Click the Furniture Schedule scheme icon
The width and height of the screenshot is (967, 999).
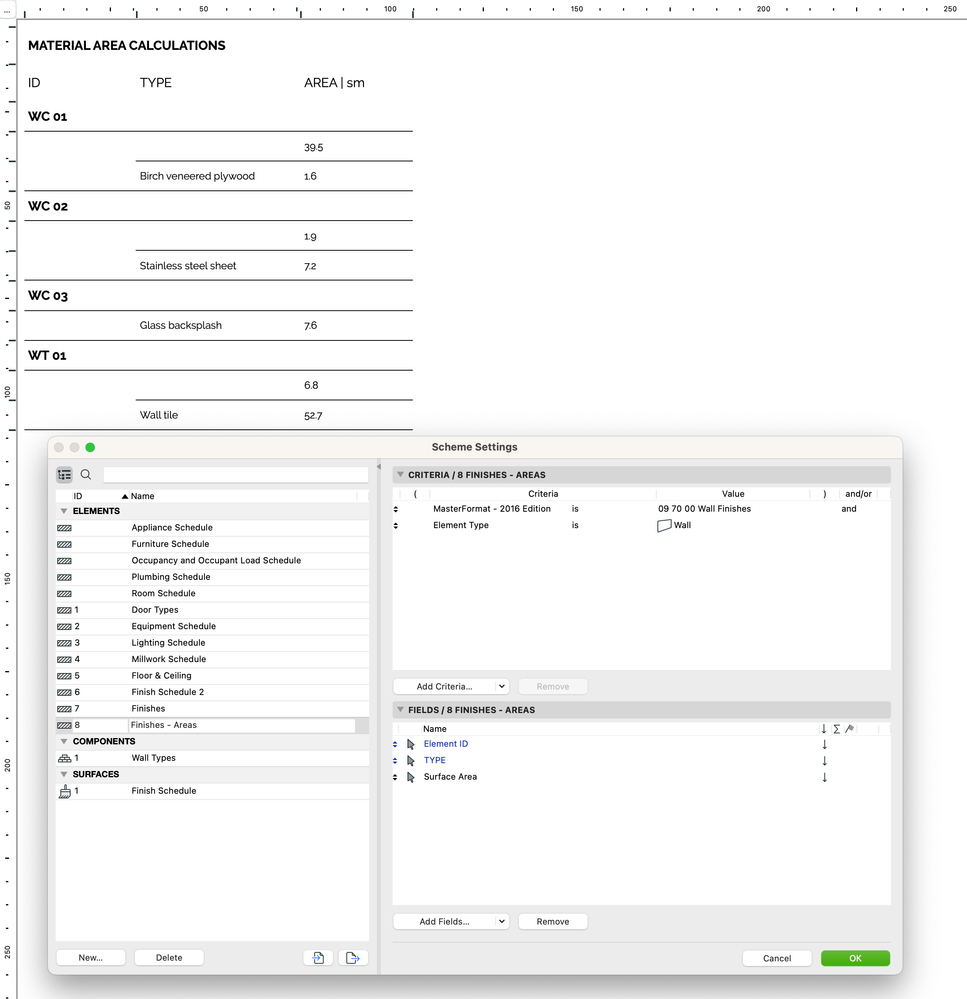click(x=64, y=545)
